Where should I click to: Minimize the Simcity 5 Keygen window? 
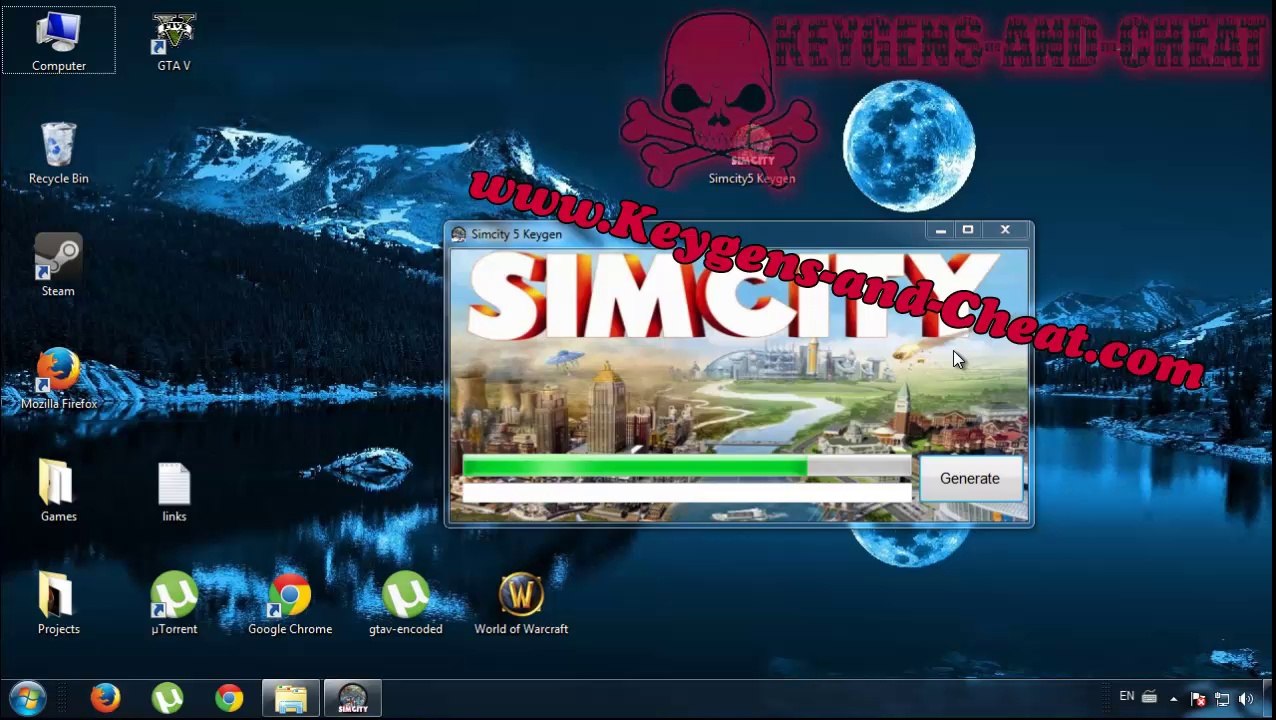tap(940, 231)
